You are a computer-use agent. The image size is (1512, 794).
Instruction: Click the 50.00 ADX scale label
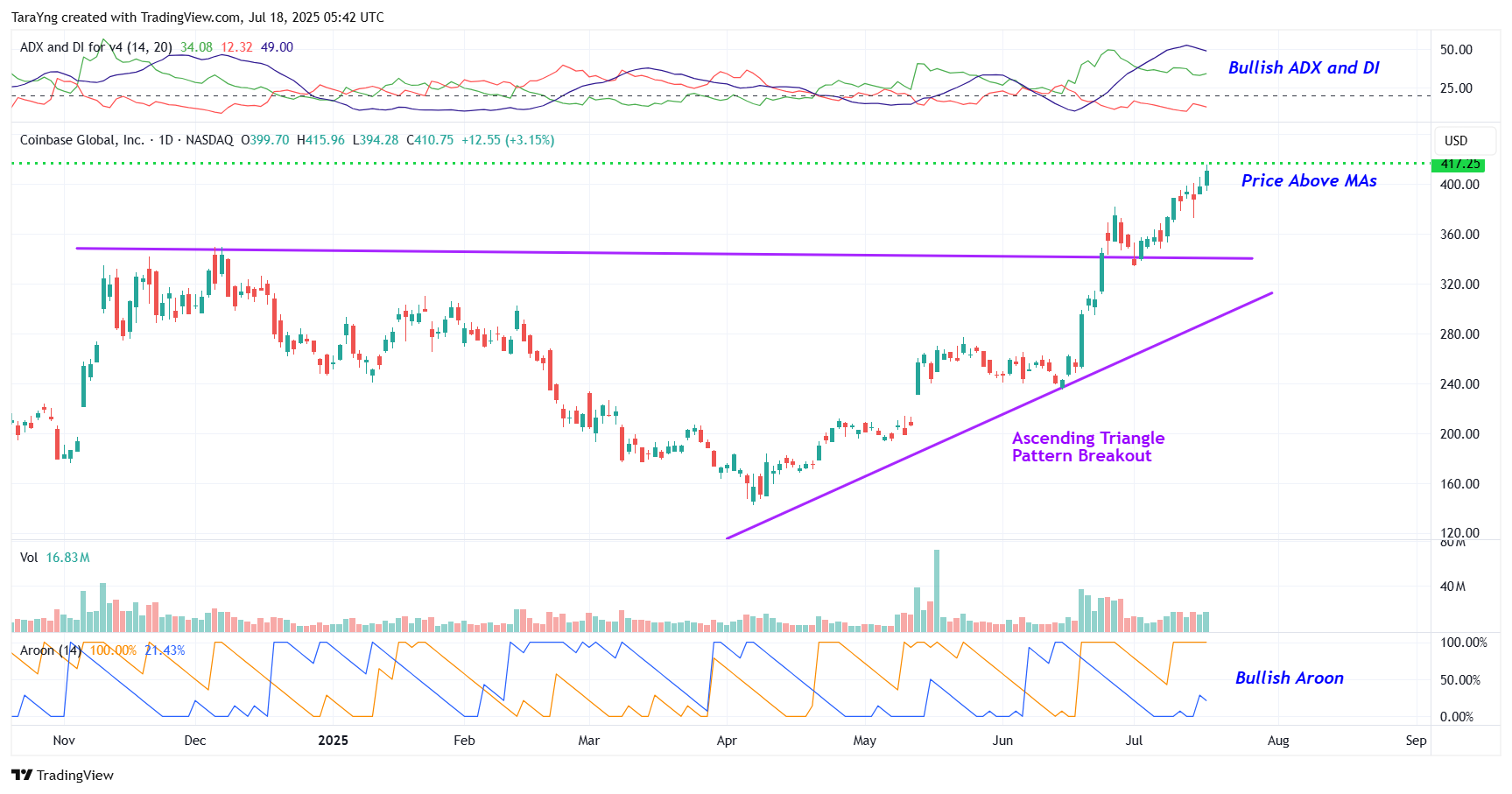(x=1456, y=50)
